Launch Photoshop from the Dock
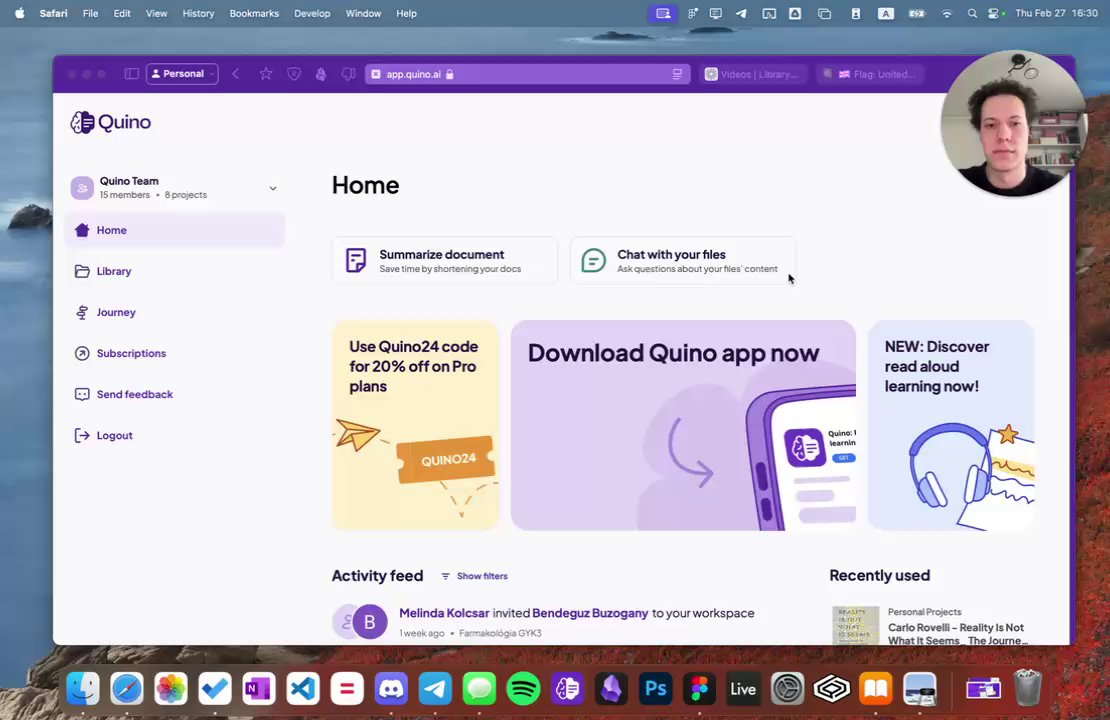This screenshot has width=1110, height=720. click(x=656, y=688)
